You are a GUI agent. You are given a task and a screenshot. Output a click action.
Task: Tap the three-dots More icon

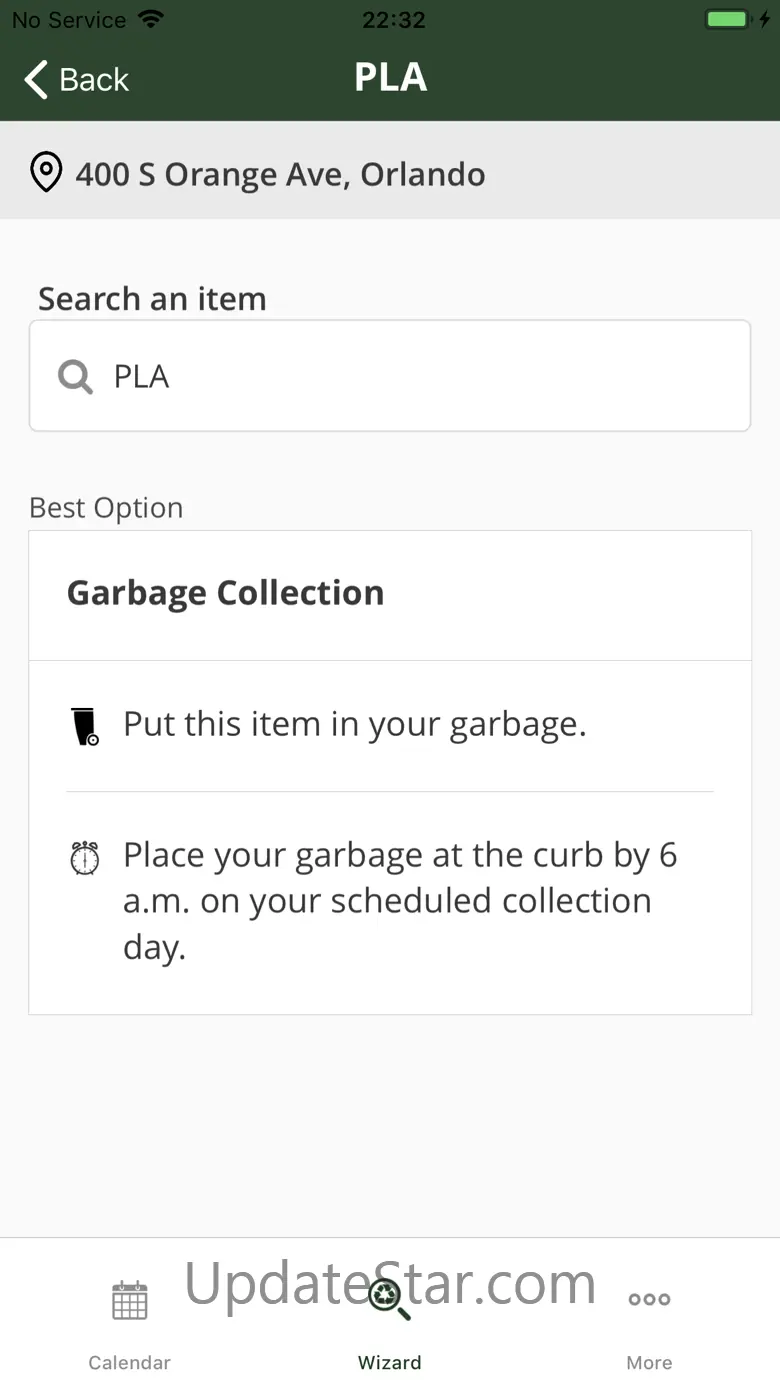point(649,1299)
